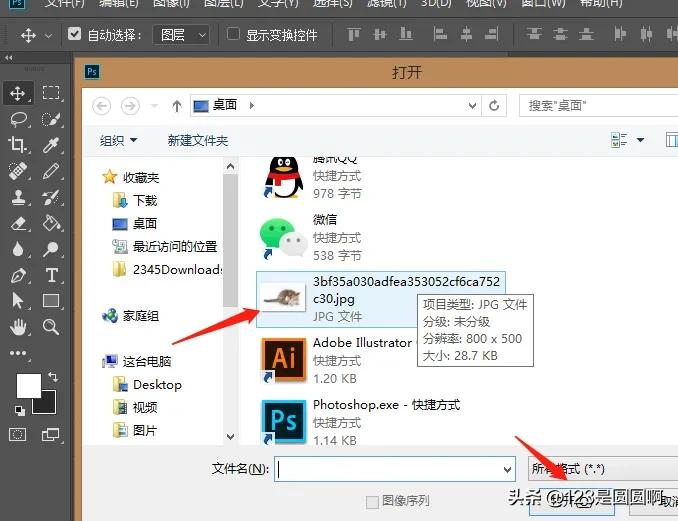This screenshot has height=521, width=678.
Task: Select 桌面 in the navigation pane
Action: pyautogui.click(x=134, y=224)
